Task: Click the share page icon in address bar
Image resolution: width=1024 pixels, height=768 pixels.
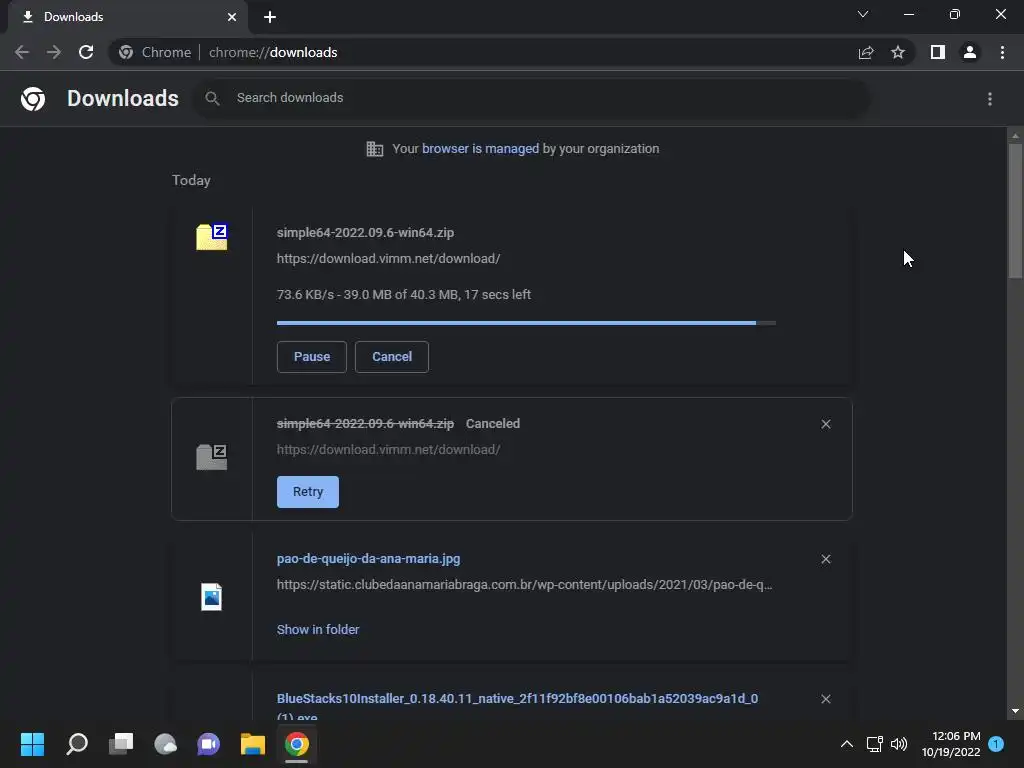Action: tap(866, 52)
